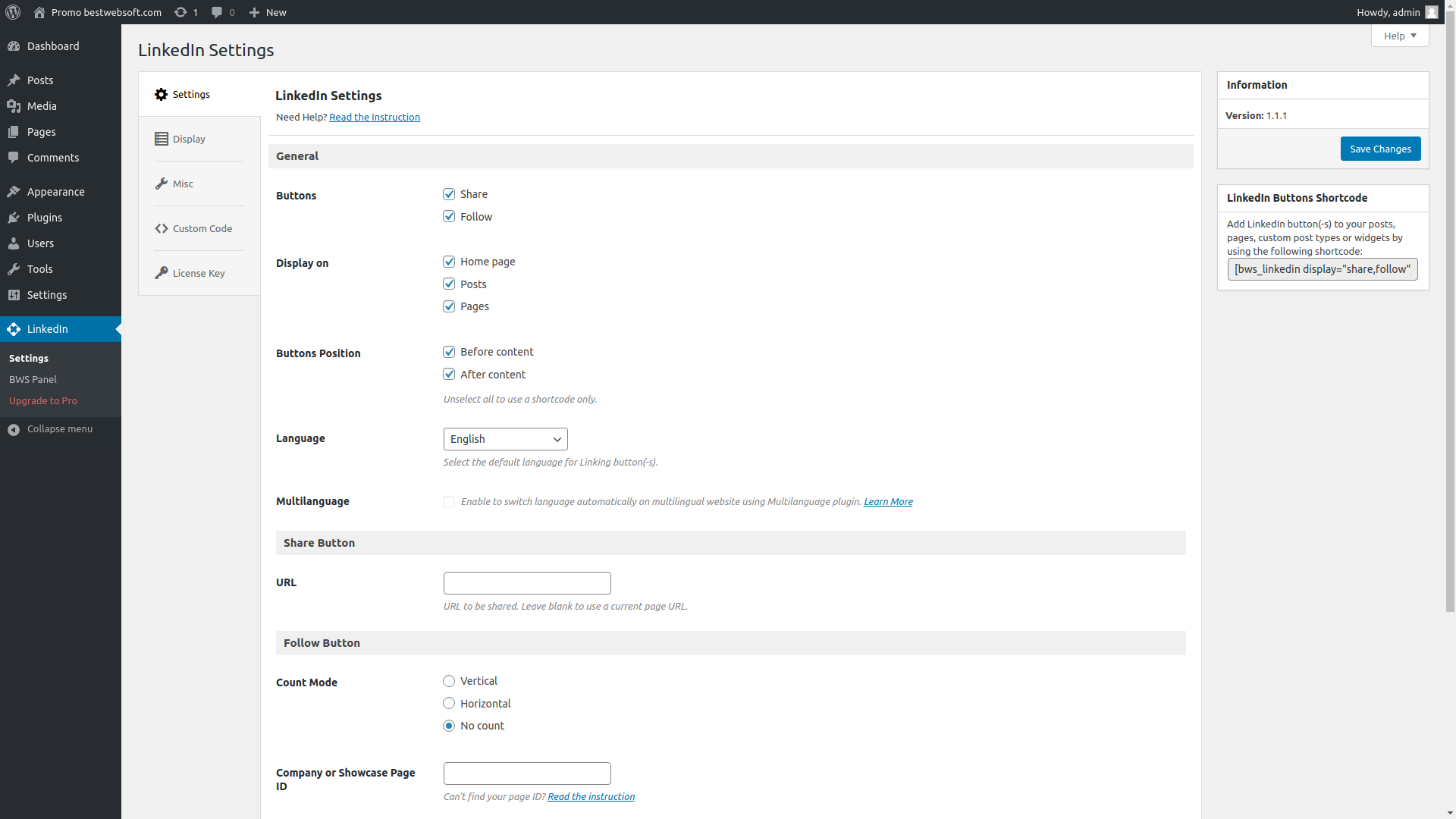The height and width of the screenshot is (819, 1456).
Task: Click the home icon beside Promo bestwebsoft.com
Action: 39,12
